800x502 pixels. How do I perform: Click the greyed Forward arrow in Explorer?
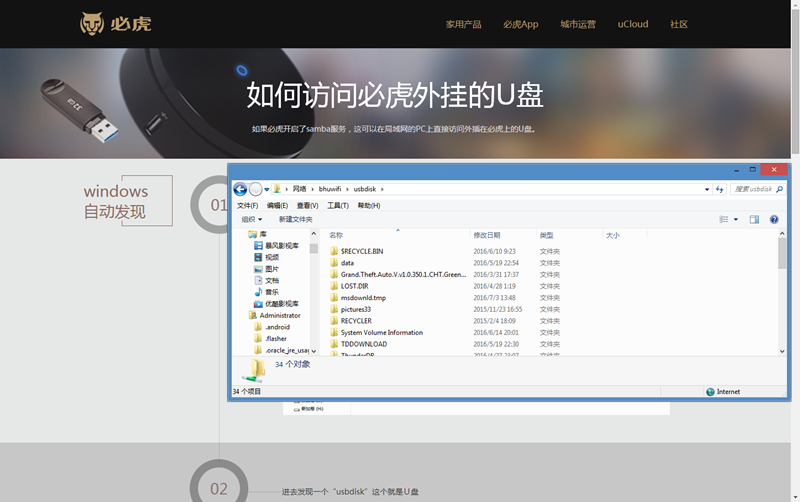click(256, 189)
